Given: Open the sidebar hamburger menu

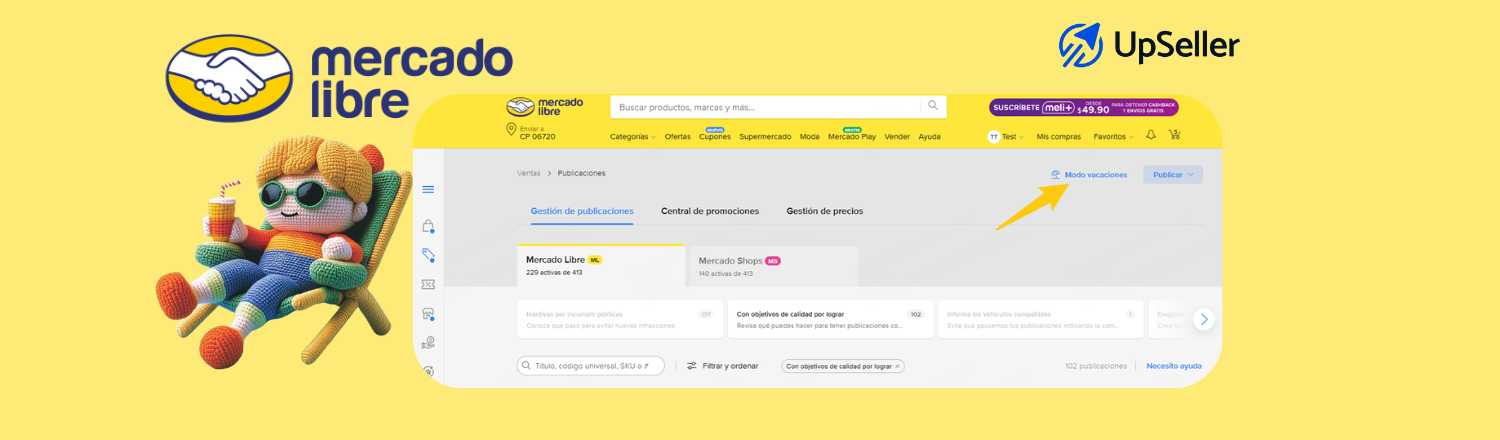Looking at the screenshot, I should click(x=428, y=190).
